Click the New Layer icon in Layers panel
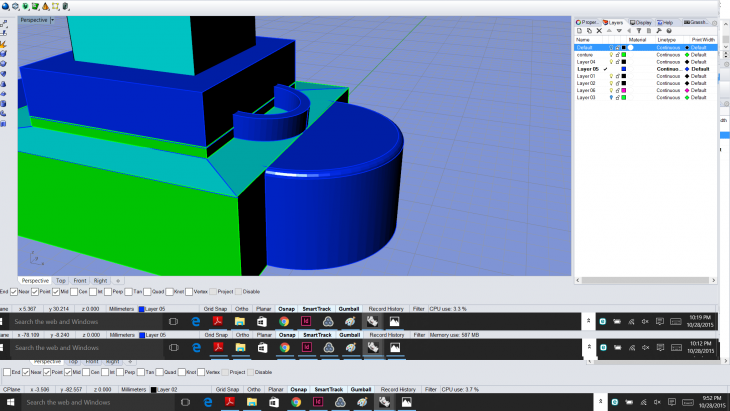The height and width of the screenshot is (411, 730). point(580,33)
